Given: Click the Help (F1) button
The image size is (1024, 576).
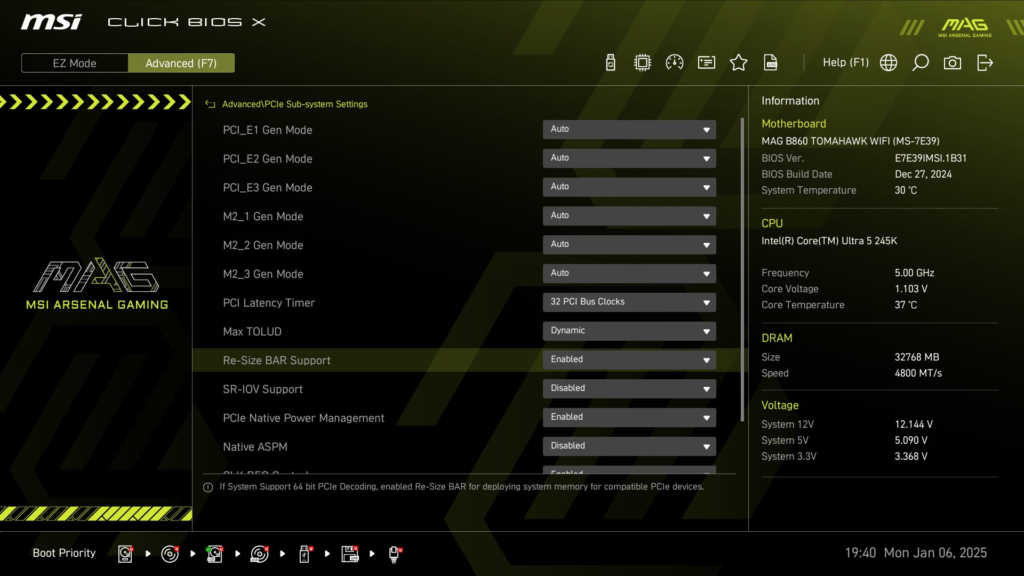Looking at the screenshot, I should point(846,62).
